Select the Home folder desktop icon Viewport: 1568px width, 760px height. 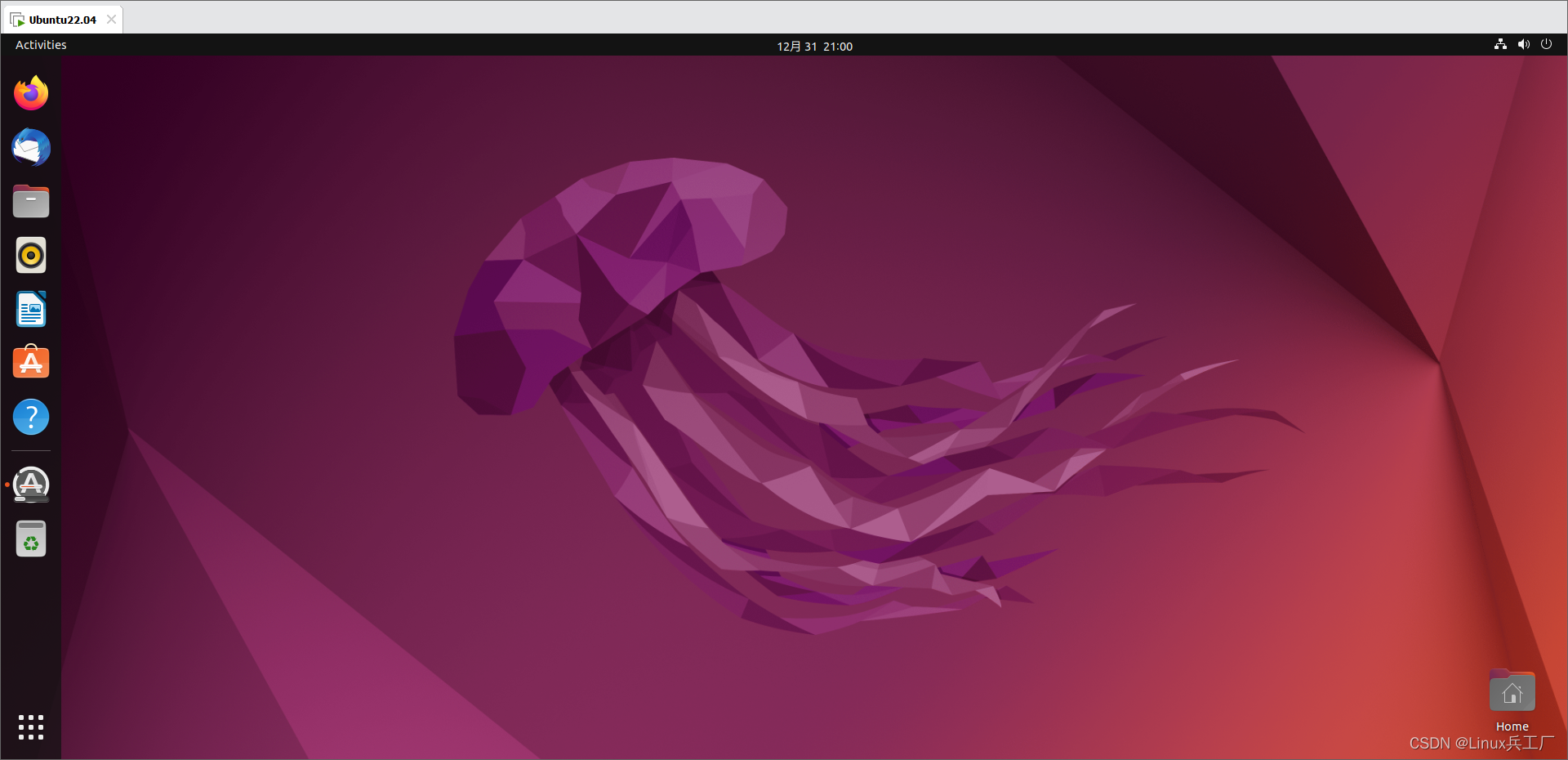(1512, 691)
